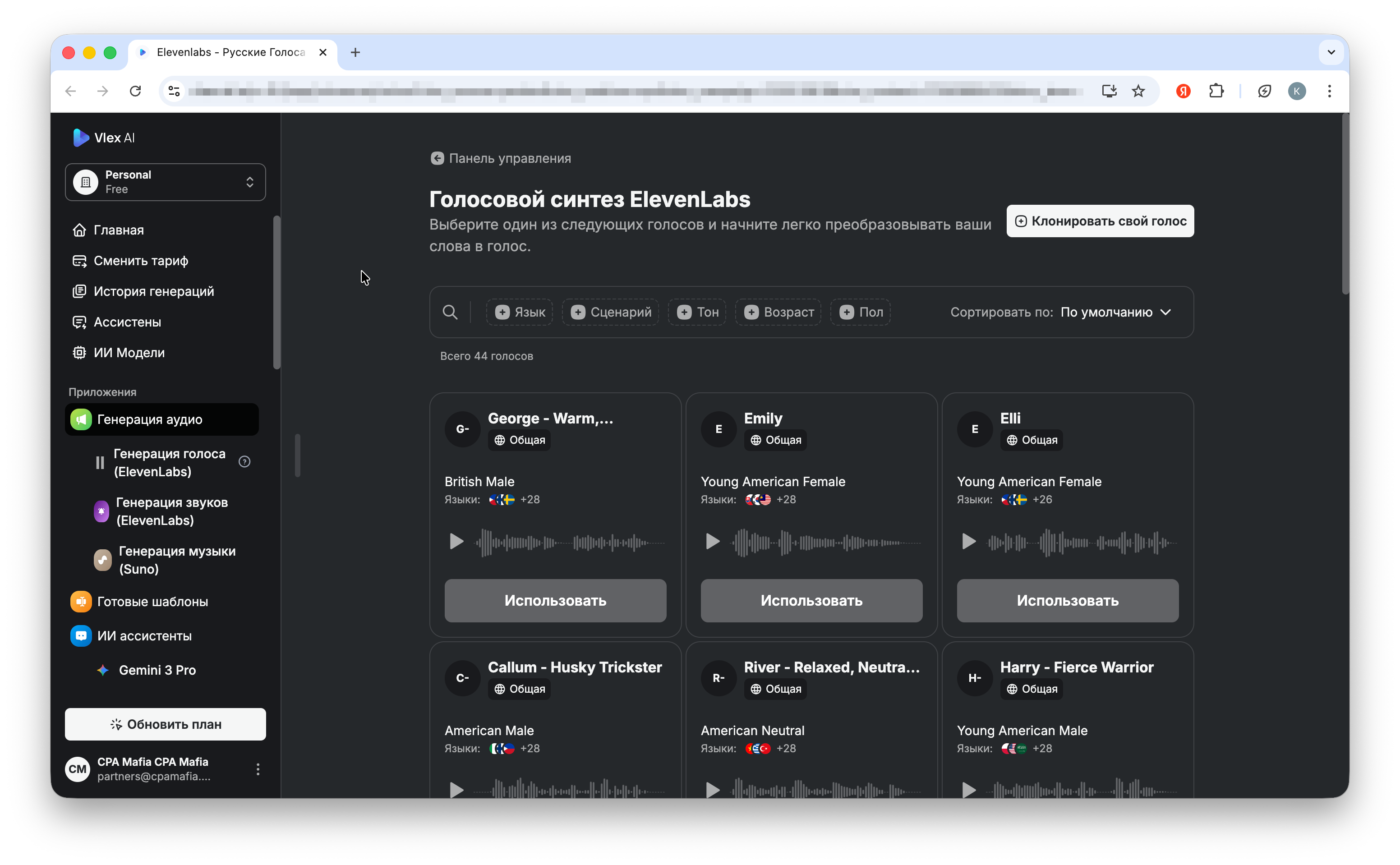Click Клонировать свой голос button

1100,221
